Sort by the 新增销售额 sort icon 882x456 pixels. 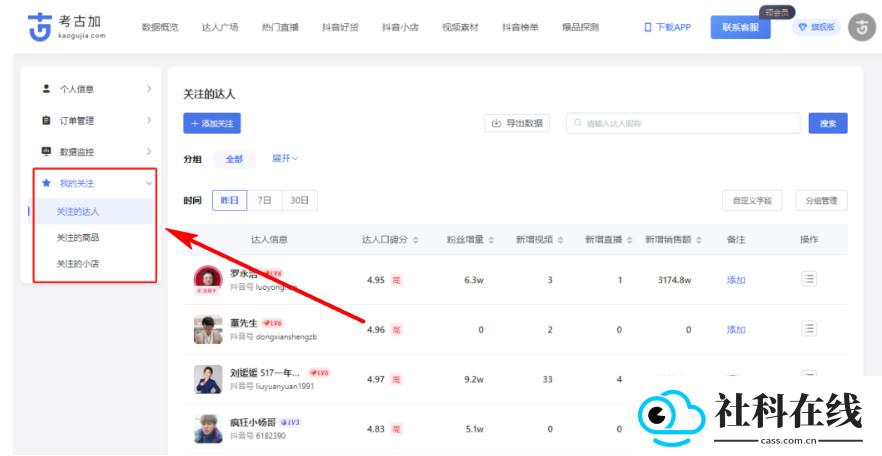699,240
